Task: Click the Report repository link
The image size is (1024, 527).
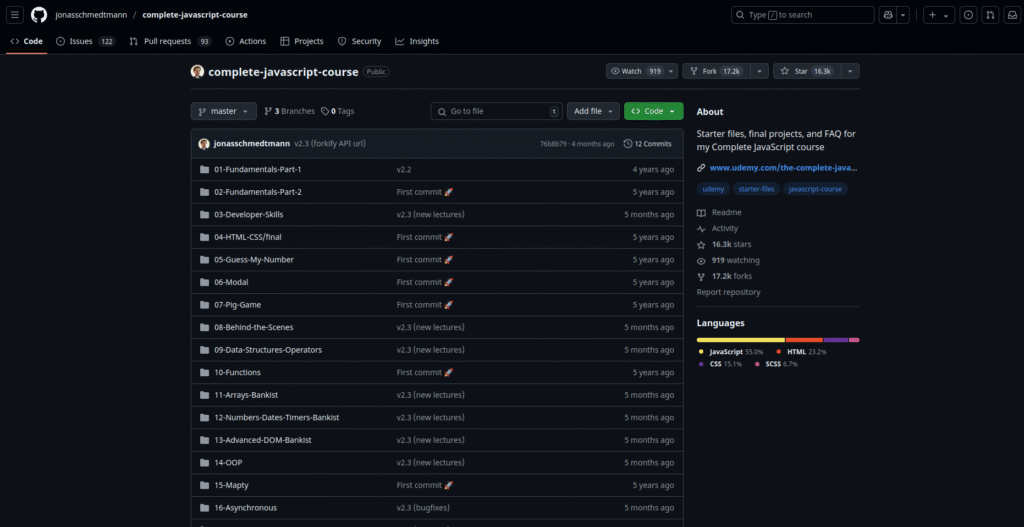Action: 728,292
